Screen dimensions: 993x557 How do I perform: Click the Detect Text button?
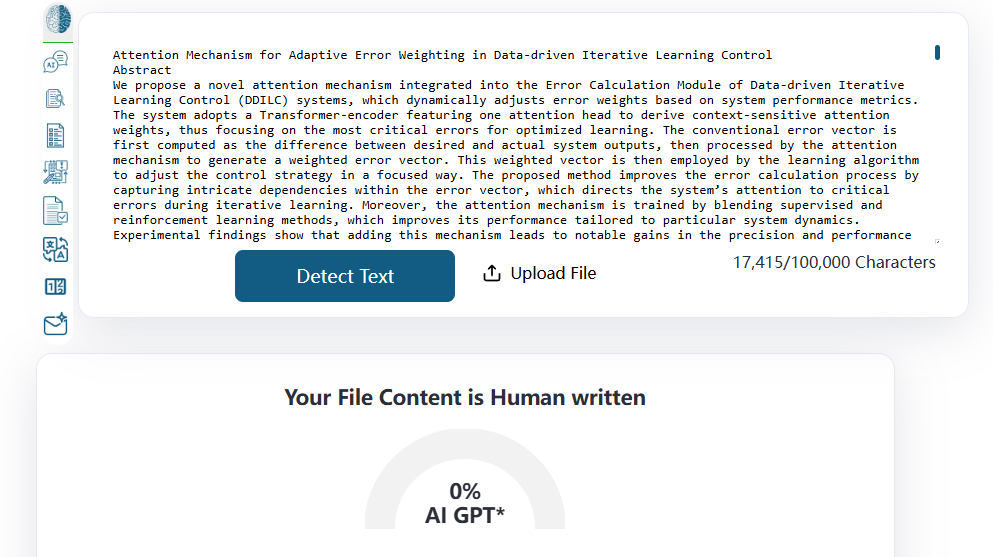[x=345, y=276]
